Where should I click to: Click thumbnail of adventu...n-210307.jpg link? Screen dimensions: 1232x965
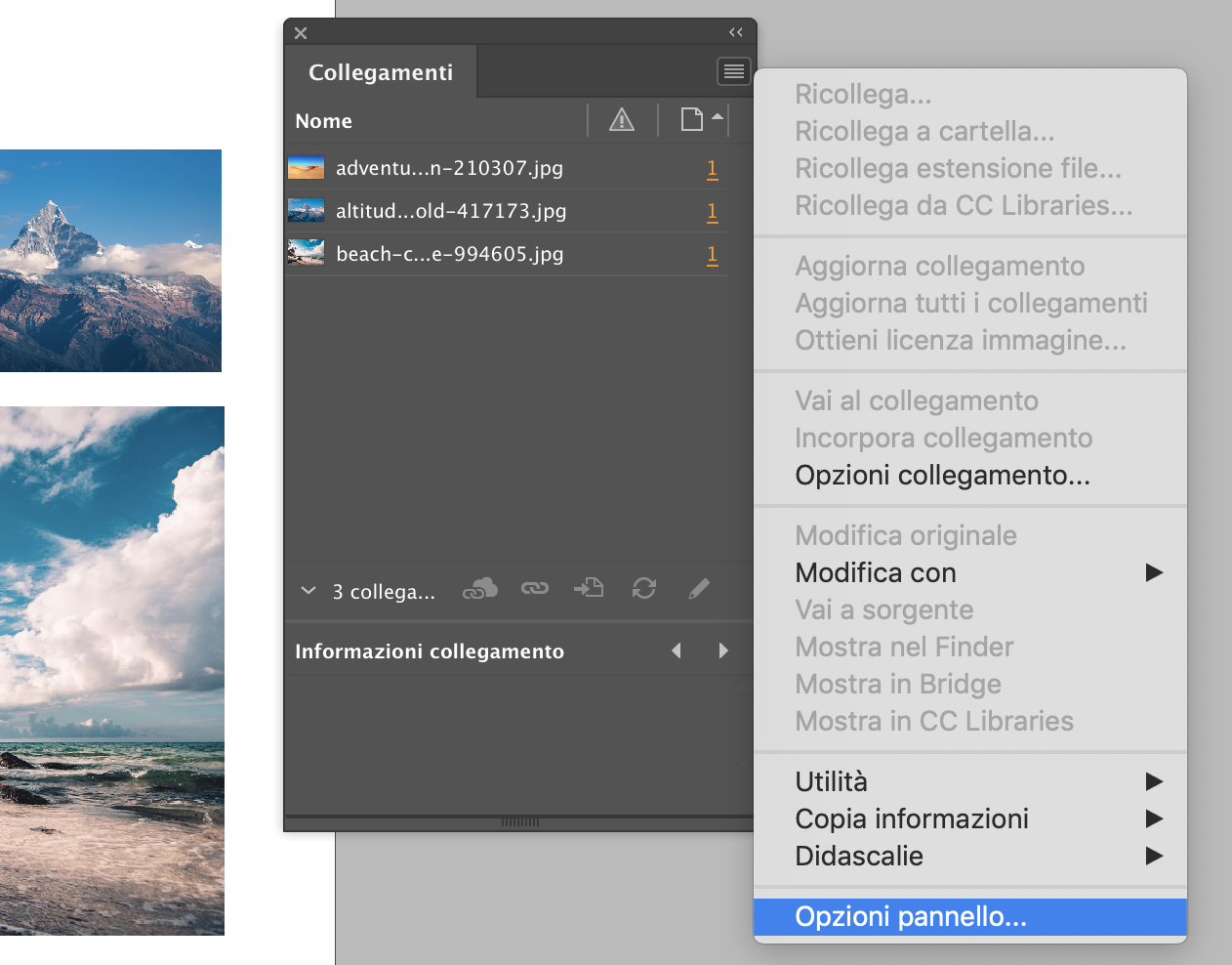point(306,168)
